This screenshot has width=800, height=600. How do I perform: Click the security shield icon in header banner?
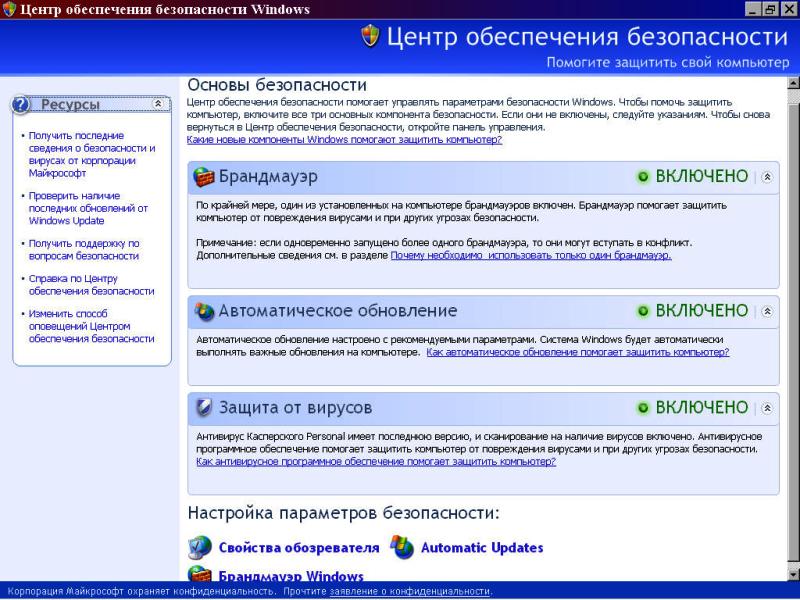(370, 36)
